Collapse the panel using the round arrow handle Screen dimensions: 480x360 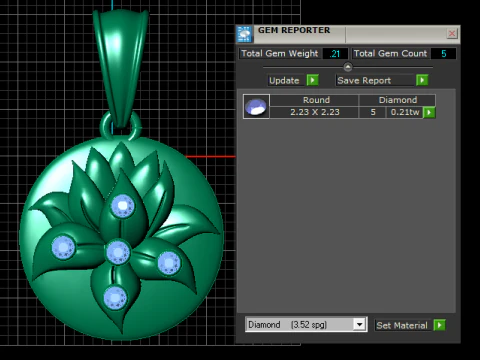[348, 67]
